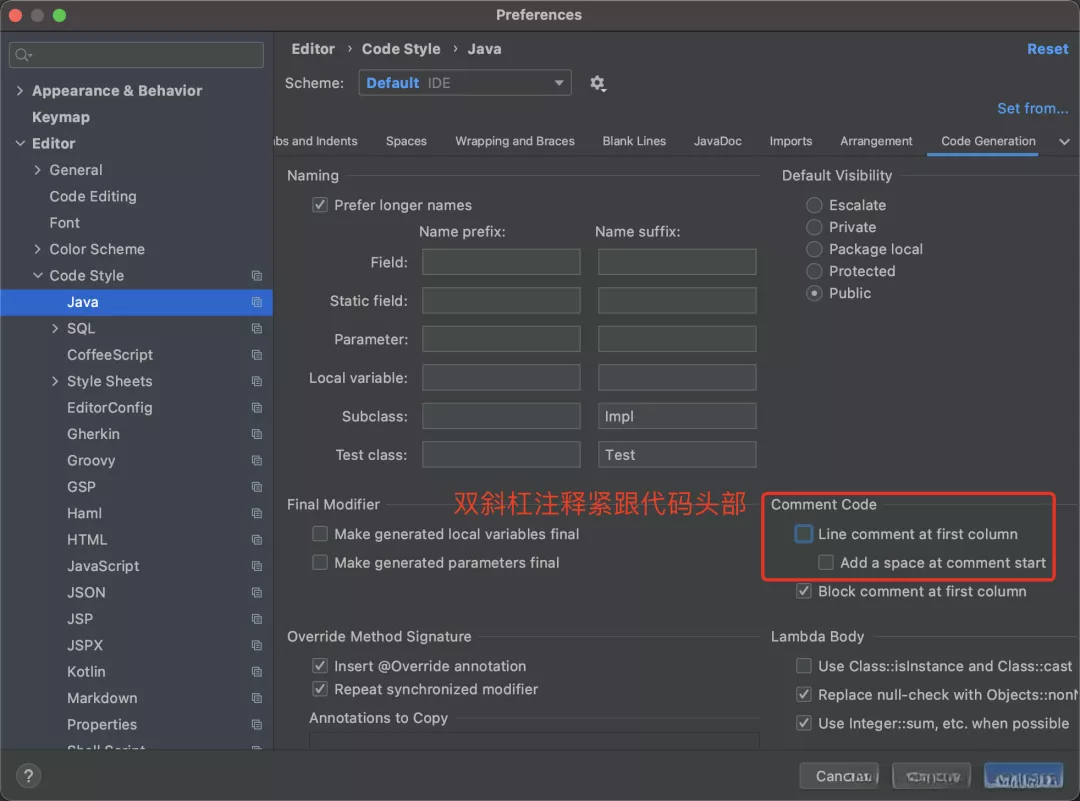The height and width of the screenshot is (801, 1080).
Task: Enable Make generated local variables final
Action: tap(320, 534)
